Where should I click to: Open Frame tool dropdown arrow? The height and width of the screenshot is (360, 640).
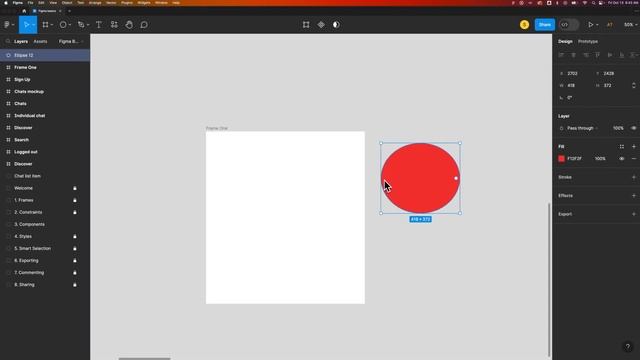(52, 25)
